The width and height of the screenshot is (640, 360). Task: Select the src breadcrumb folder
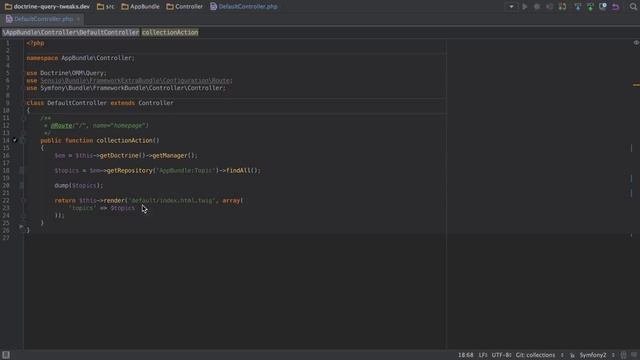pos(106,7)
